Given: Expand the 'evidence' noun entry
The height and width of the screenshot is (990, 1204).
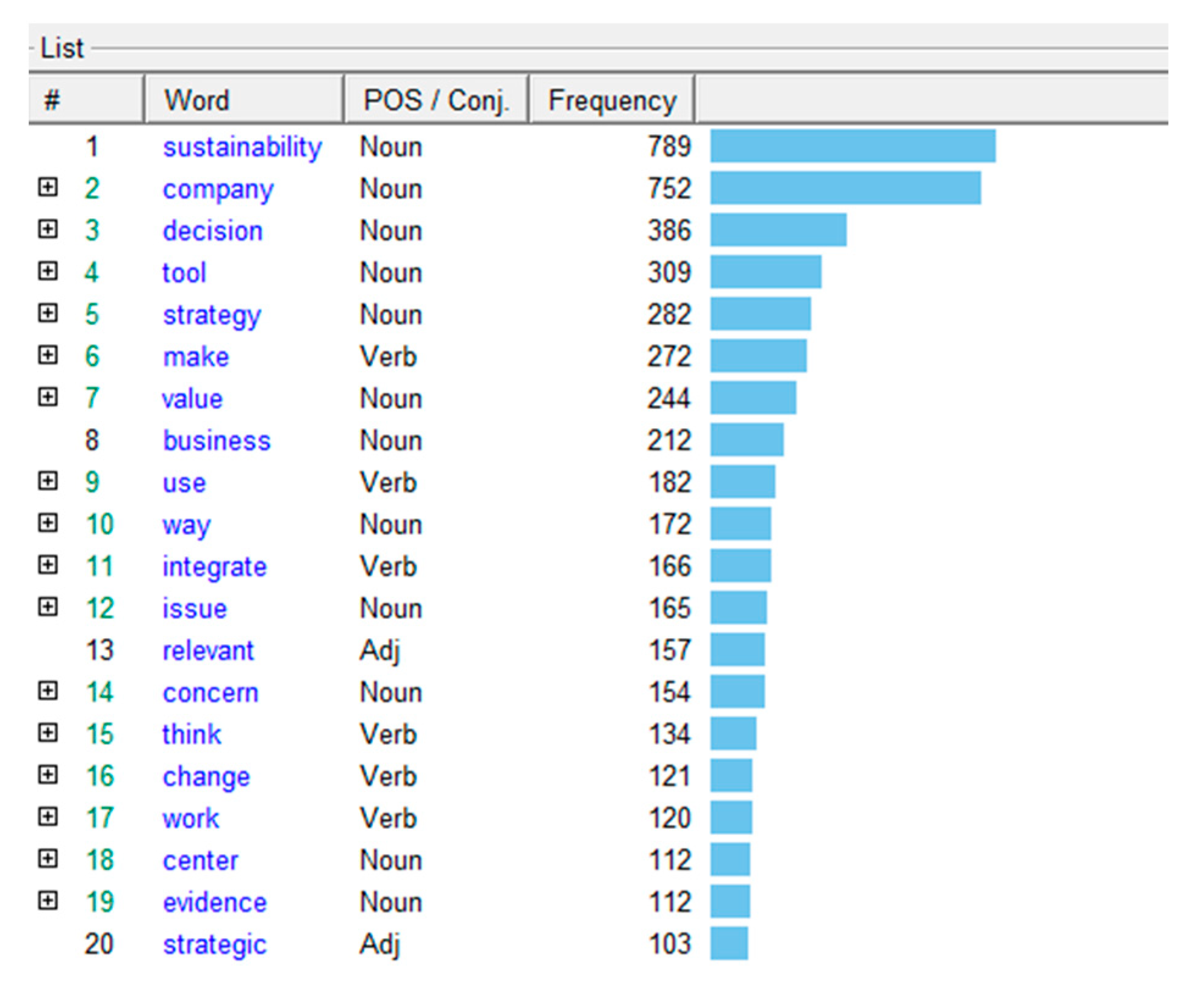Looking at the screenshot, I should (x=48, y=901).
